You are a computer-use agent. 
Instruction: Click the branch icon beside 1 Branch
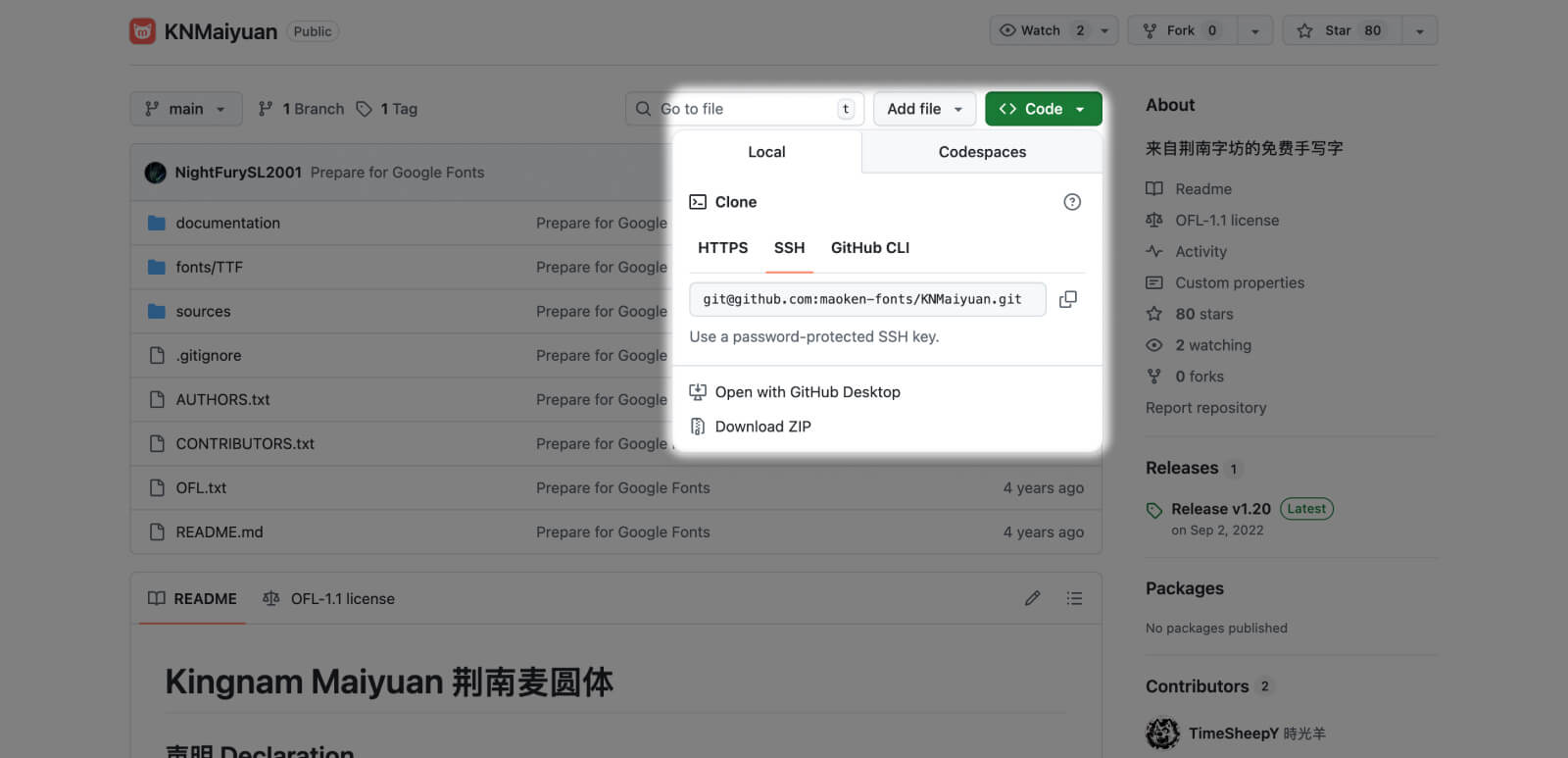pos(266,109)
